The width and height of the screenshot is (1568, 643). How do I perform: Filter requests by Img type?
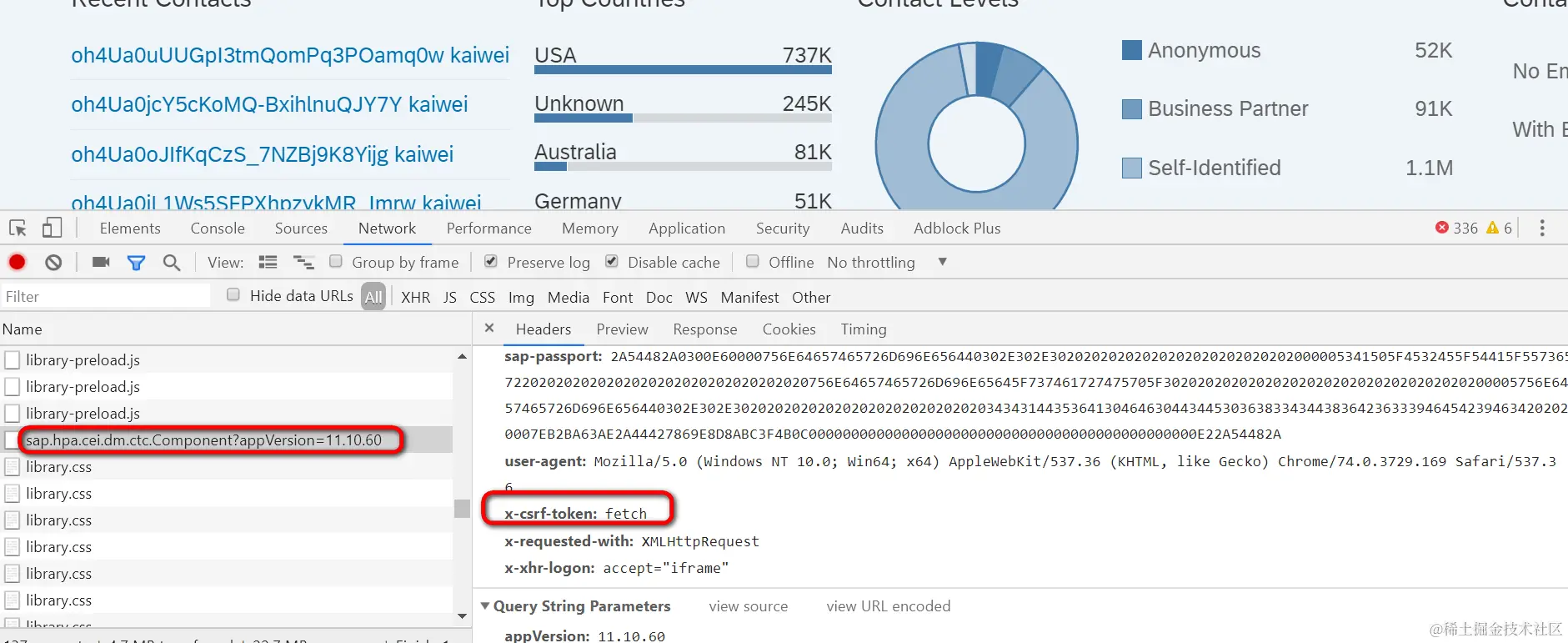[521, 298]
